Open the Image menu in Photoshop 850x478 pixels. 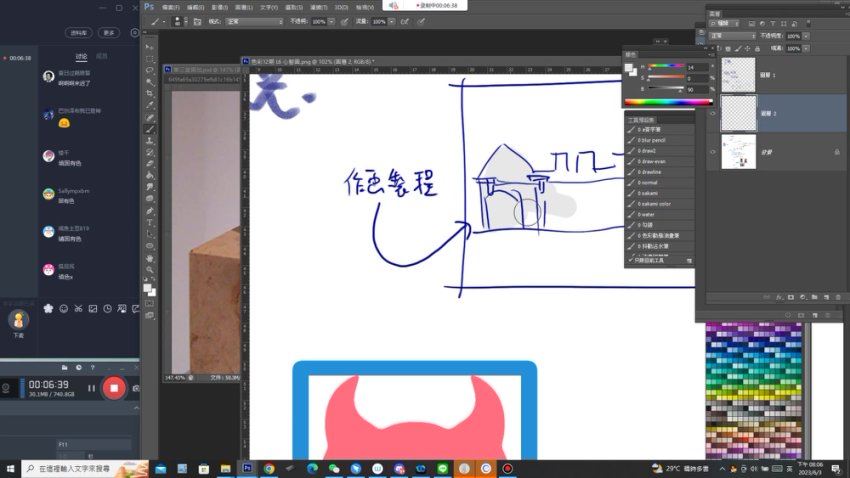click(220, 7)
